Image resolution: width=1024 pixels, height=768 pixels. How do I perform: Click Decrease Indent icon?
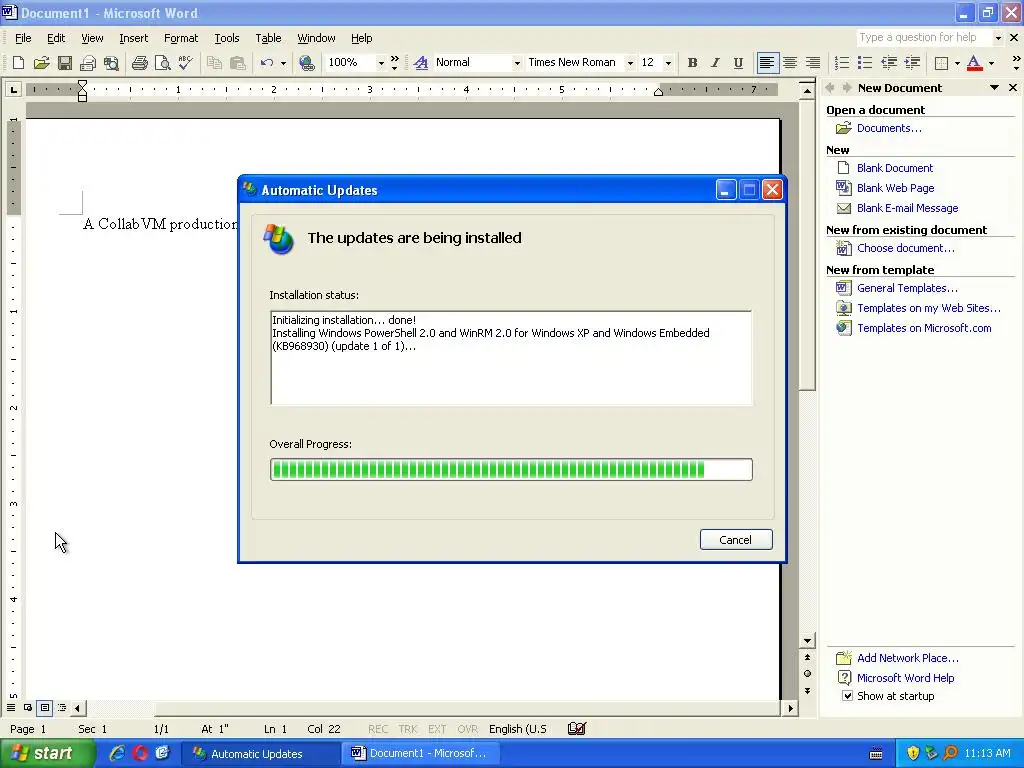click(888, 63)
